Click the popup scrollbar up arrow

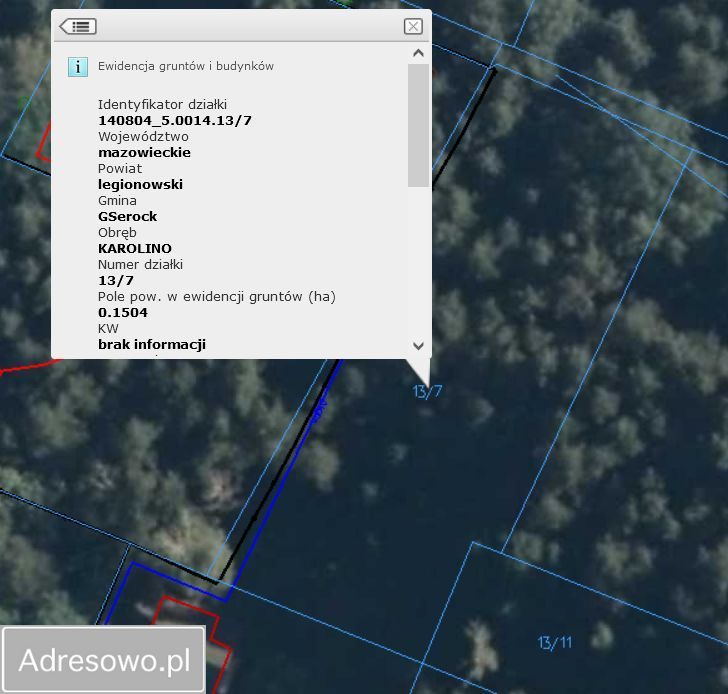[x=418, y=53]
